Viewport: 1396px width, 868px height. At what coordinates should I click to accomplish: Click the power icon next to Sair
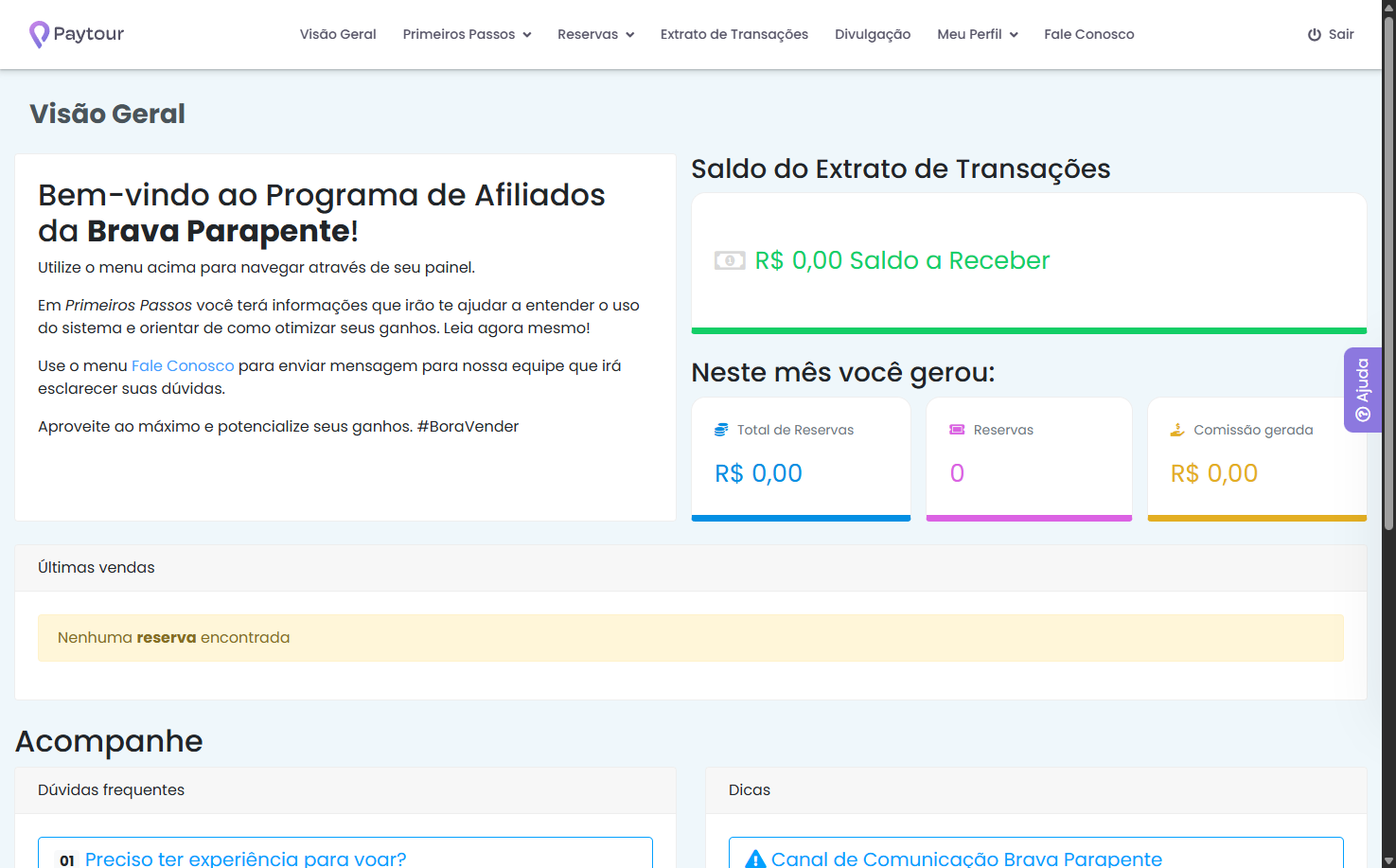[x=1315, y=34]
